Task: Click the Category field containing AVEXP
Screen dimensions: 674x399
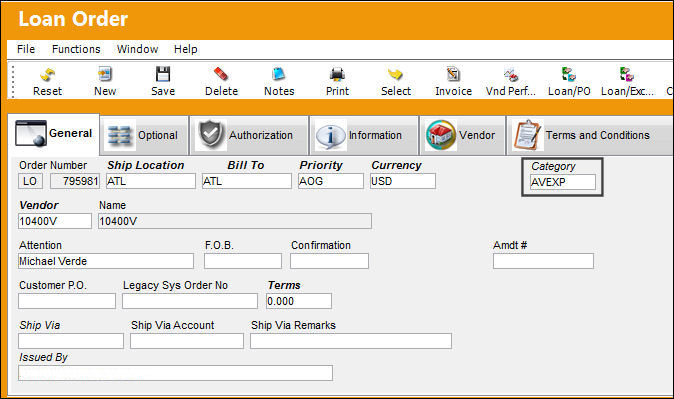Action: (563, 182)
